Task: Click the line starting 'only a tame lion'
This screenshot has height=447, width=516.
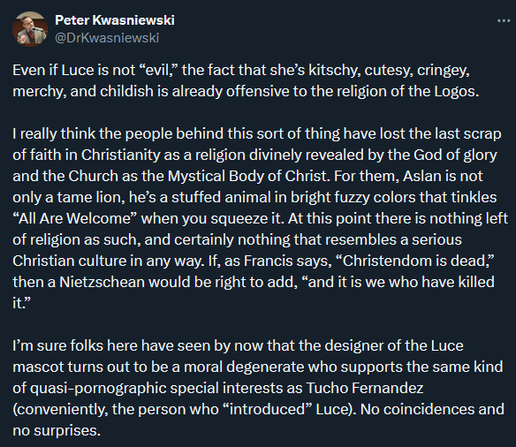Action: [255, 197]
